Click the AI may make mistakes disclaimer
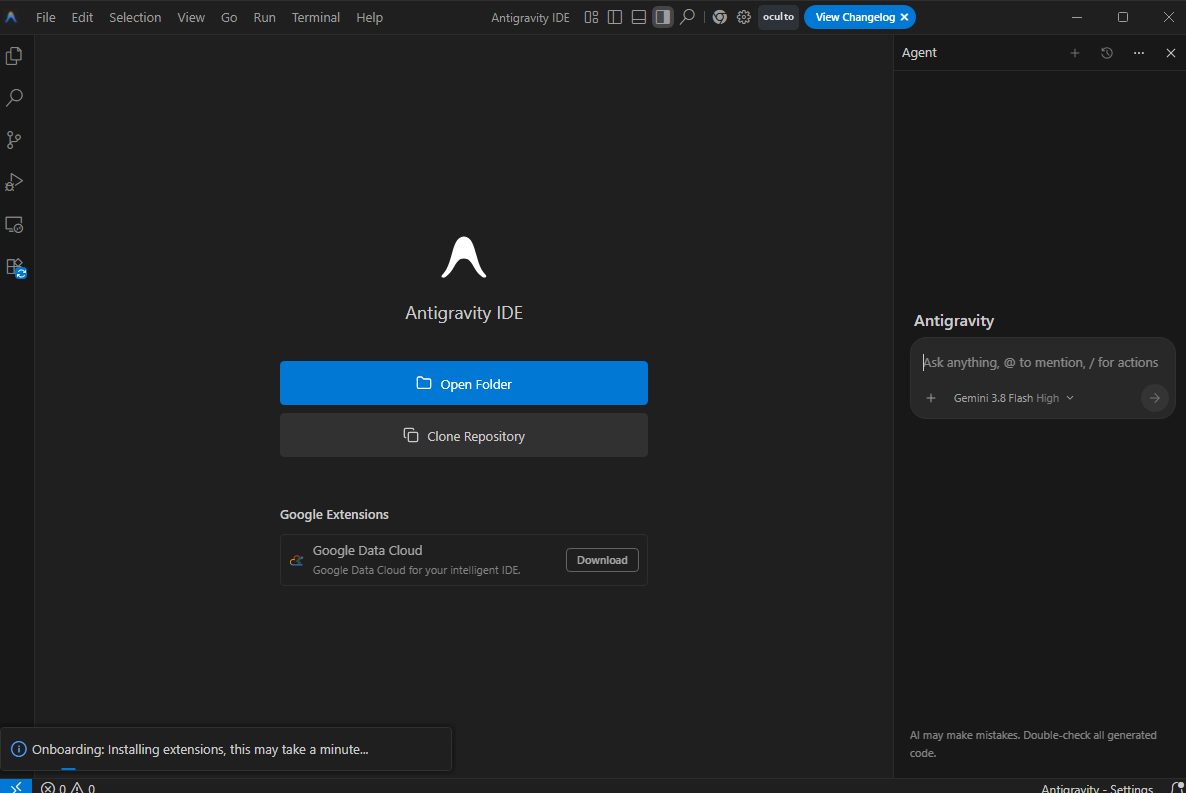The height and width of the screenshot is (793, 1186). pos(1033,744)
